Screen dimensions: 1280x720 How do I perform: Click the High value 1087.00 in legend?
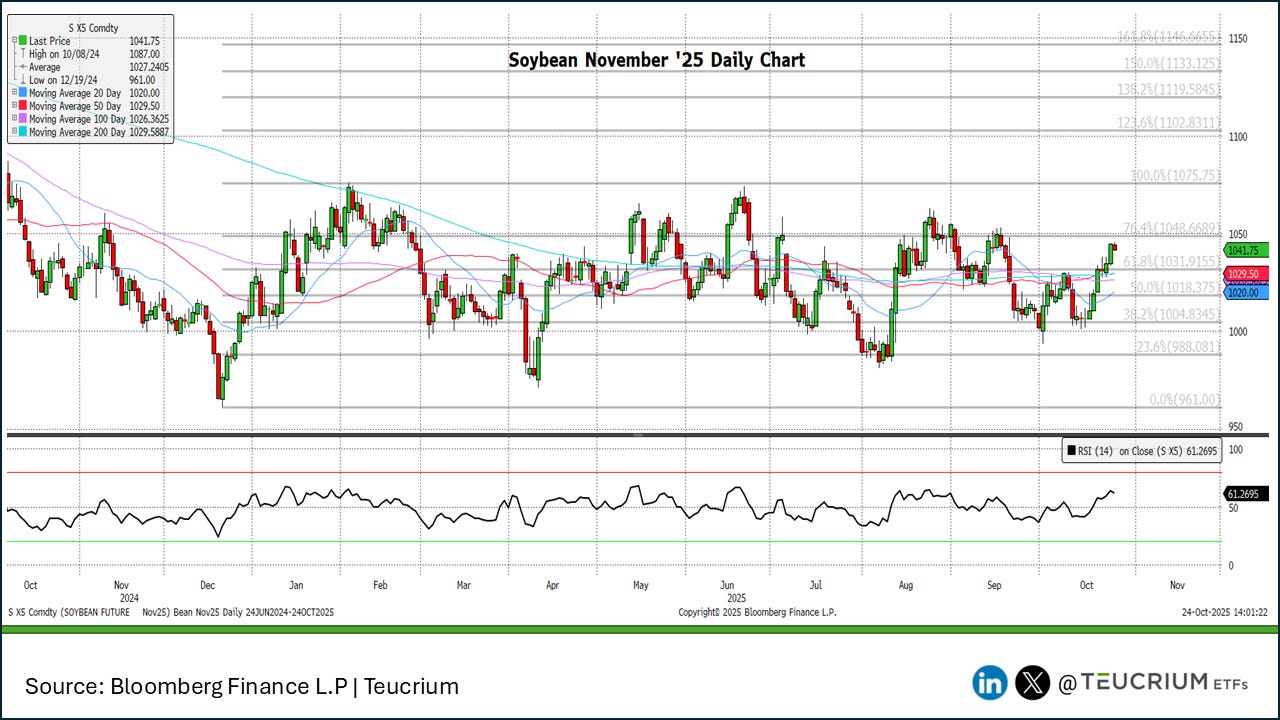click(x=144, y=54)
